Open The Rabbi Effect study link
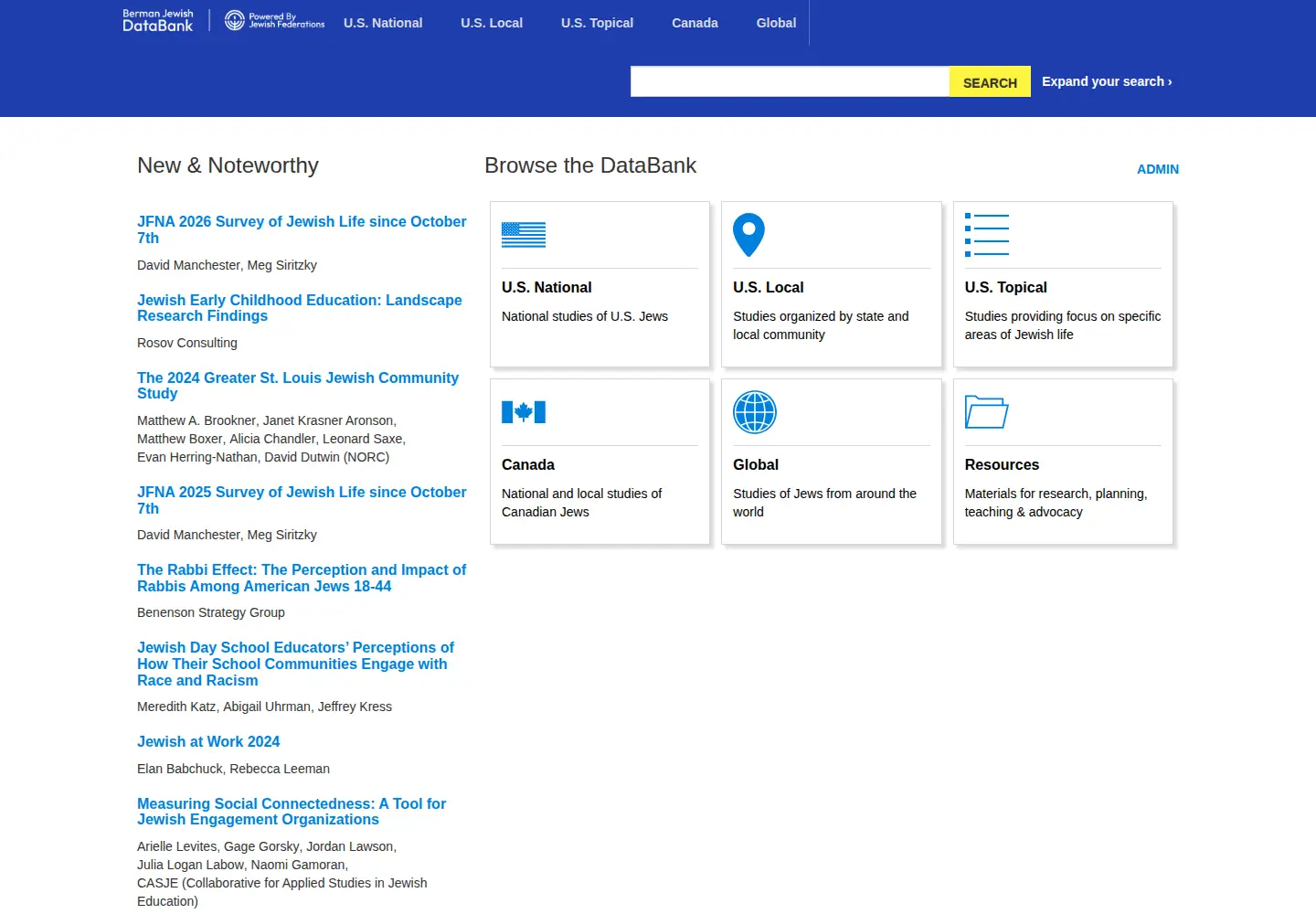The width and height of the screenshot is (1316, 914). tap(302, 578)
